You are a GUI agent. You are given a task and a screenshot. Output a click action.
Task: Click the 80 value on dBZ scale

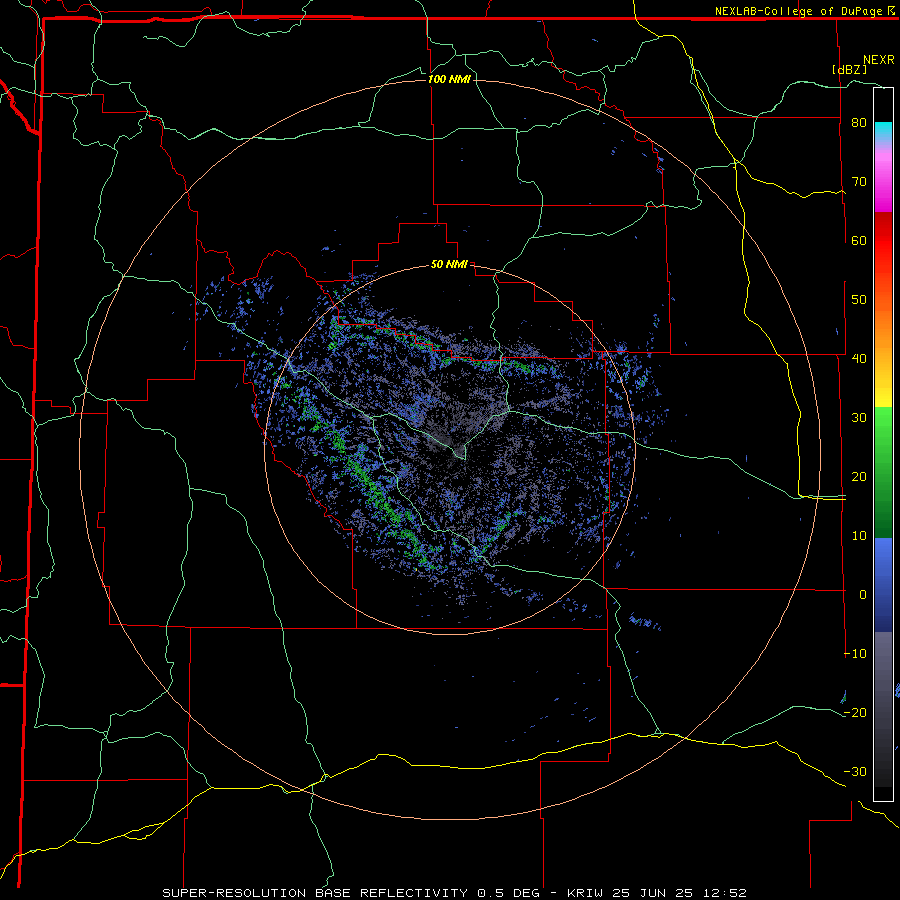point(859,123)
